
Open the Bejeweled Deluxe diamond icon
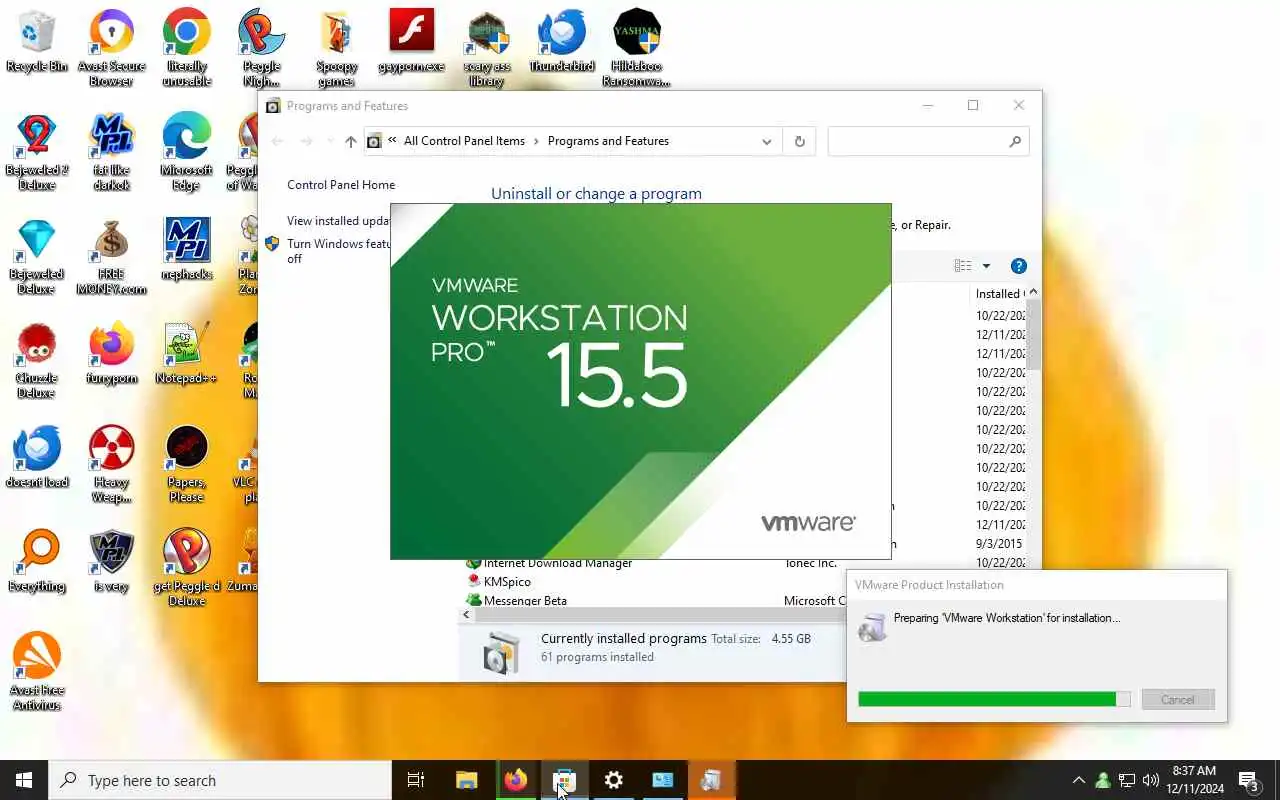[x=37, y=256]
